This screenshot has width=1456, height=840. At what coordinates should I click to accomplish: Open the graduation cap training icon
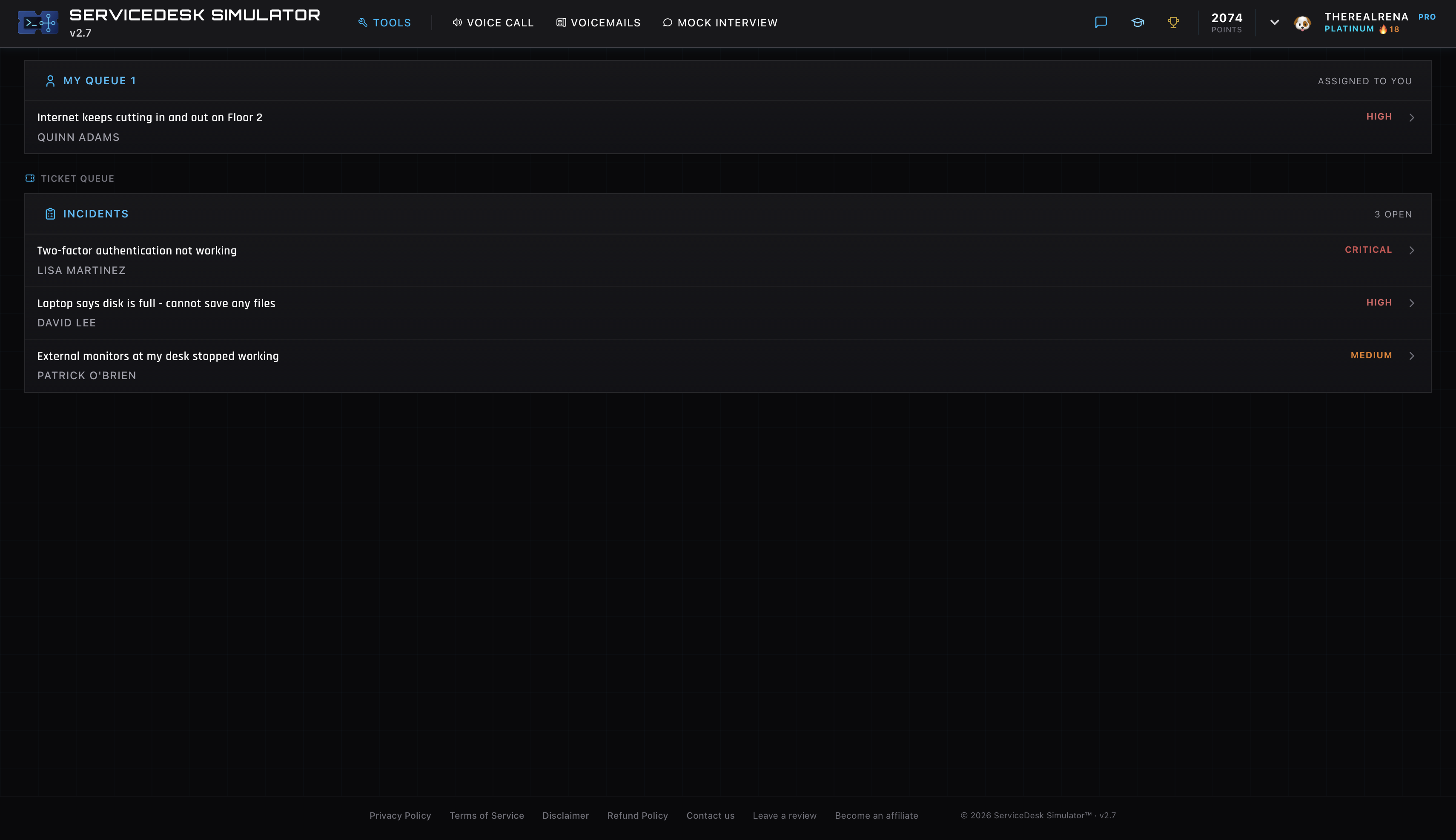1137,23
